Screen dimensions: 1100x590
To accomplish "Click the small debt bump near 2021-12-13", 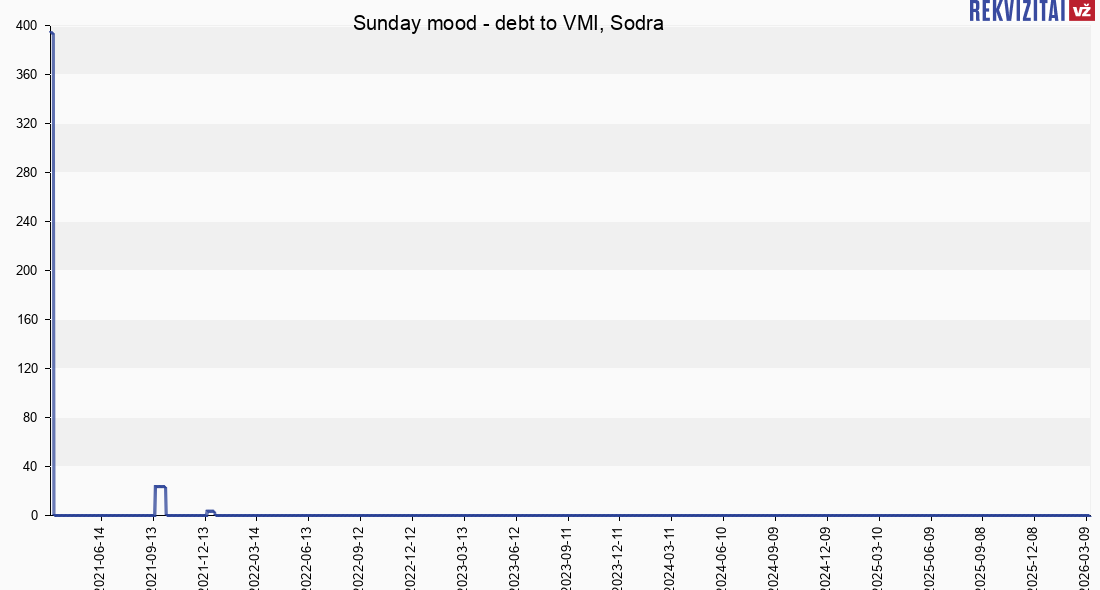I will point(210,512).
